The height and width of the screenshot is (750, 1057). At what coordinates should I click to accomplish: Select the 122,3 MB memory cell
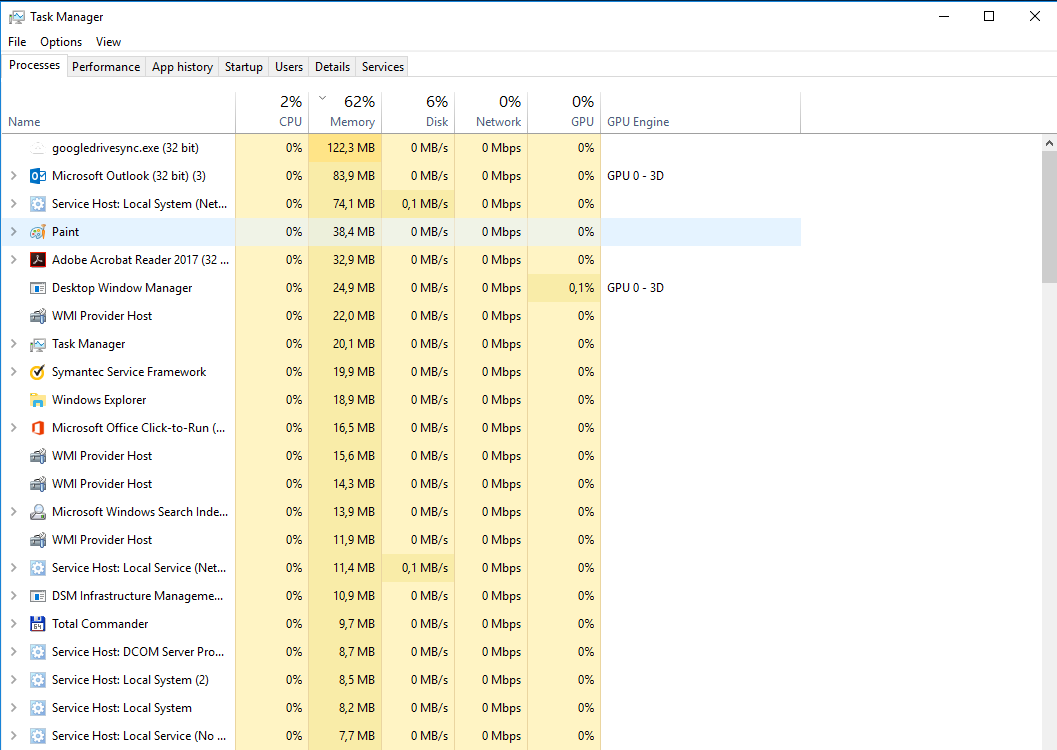pyautogui.click(x=345, y=148)
